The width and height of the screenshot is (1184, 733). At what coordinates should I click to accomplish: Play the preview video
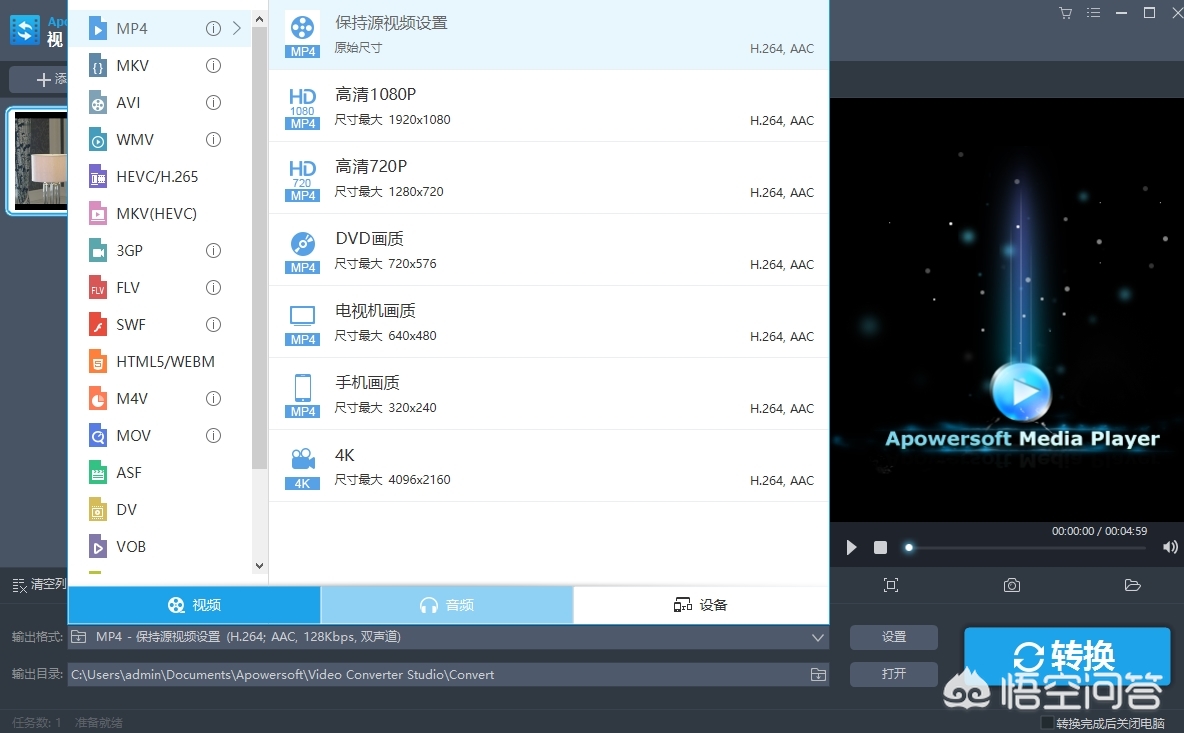851,547
